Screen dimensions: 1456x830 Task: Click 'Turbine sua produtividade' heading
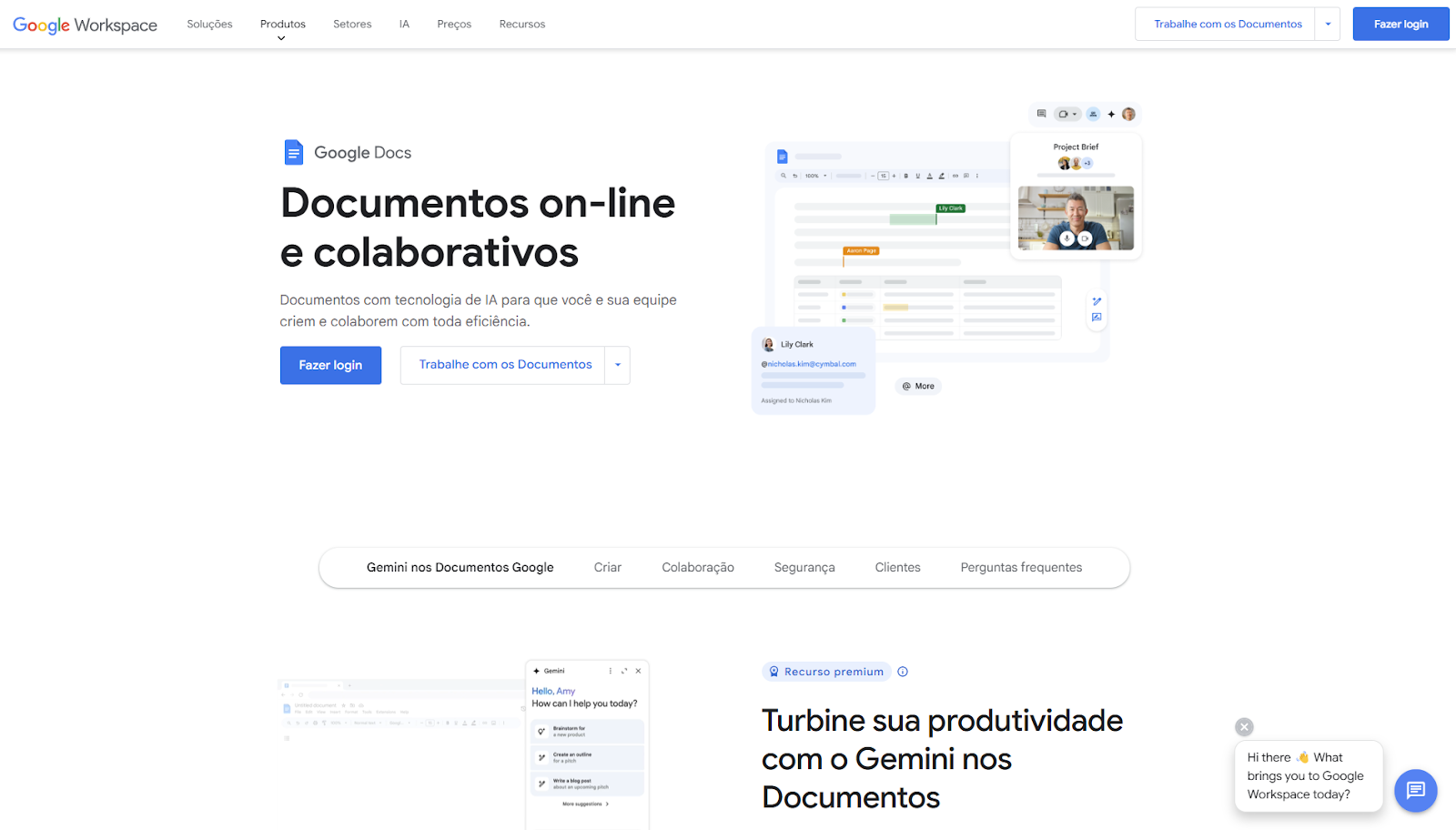click(942, 759)
